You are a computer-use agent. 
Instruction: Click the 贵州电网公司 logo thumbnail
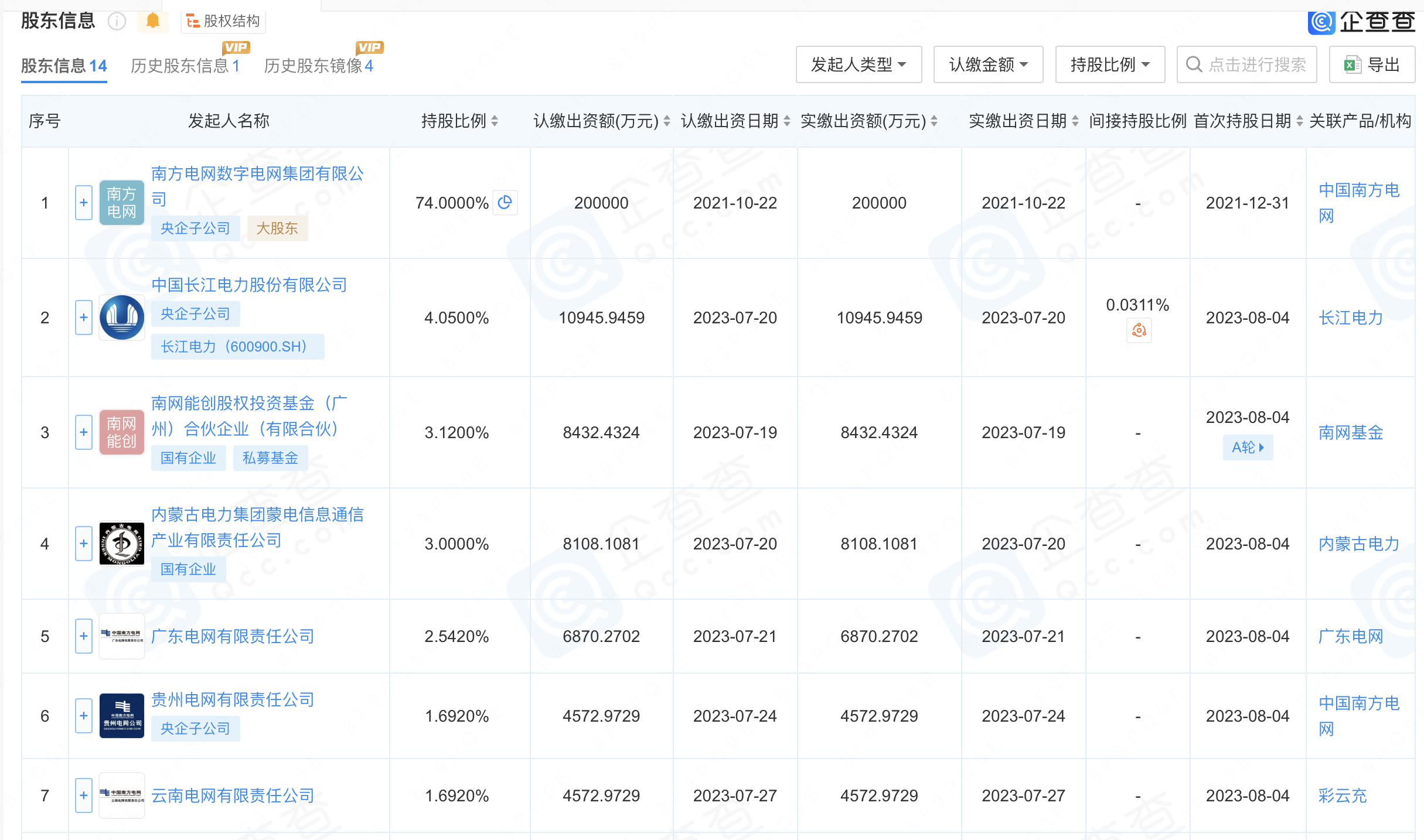[x=122, y=716]
